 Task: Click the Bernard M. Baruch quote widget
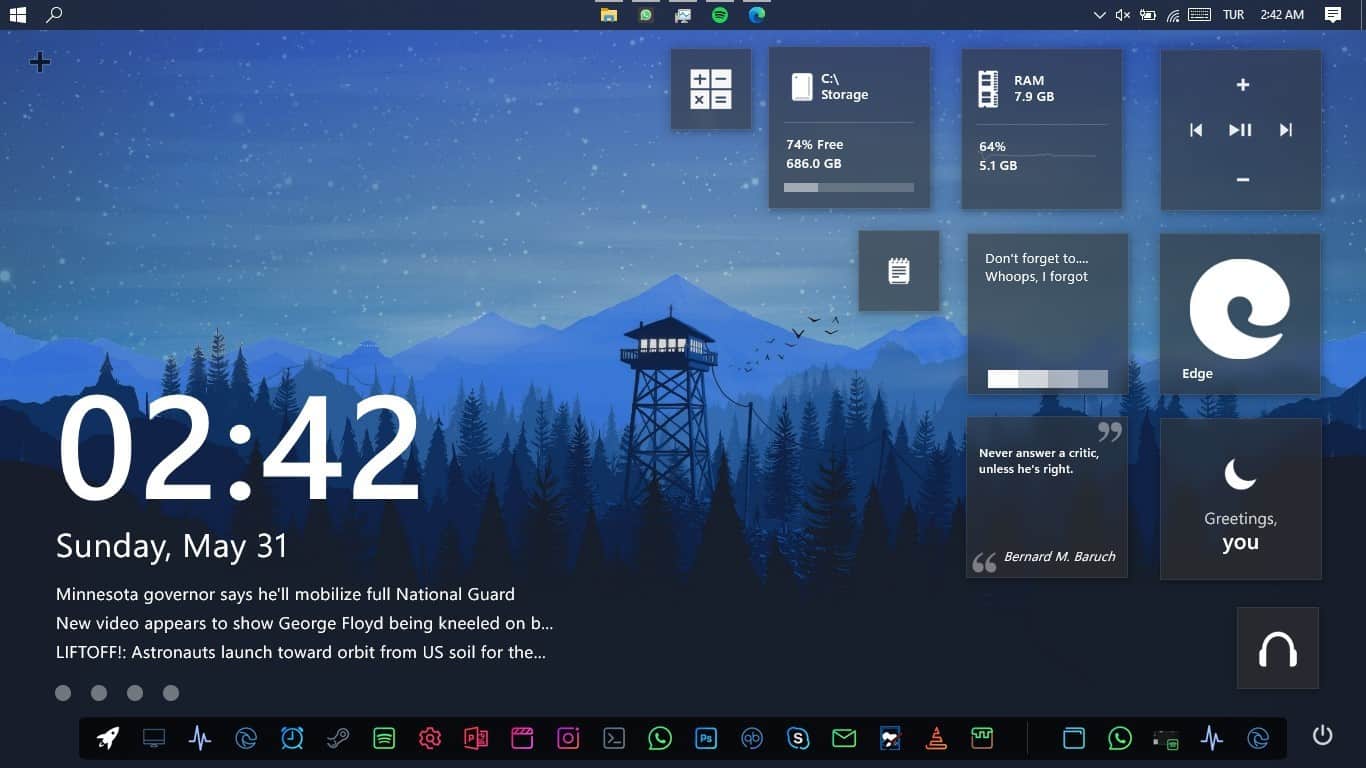pyautogui.click(x=1047, y=497)
